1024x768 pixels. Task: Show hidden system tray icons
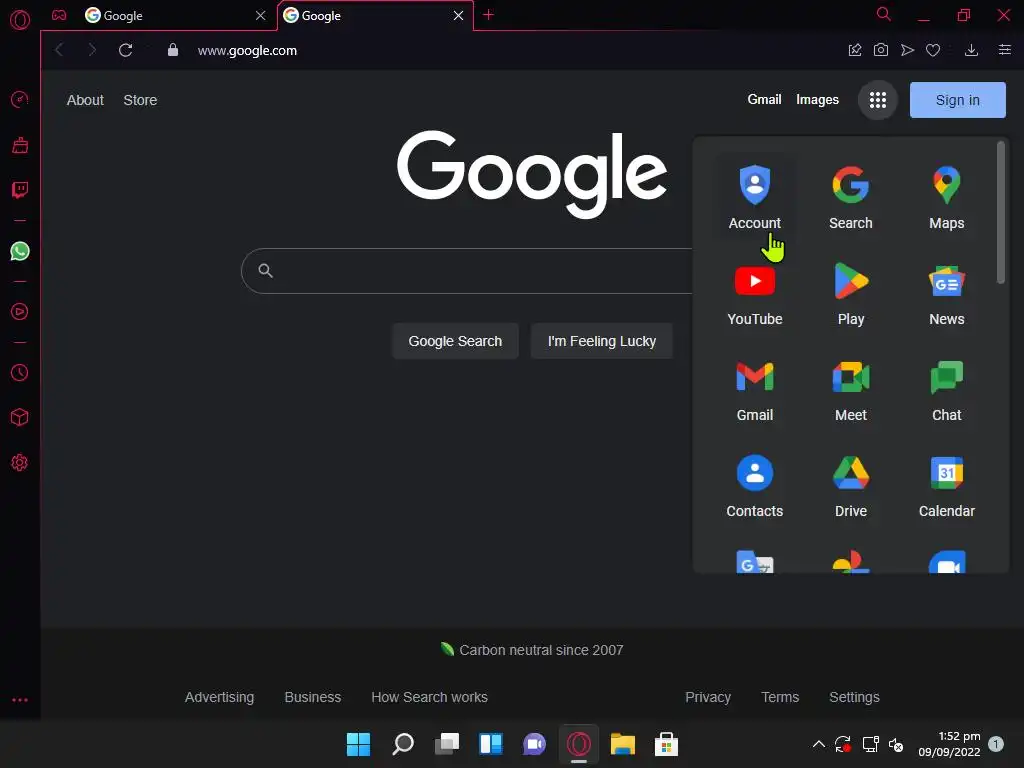(x=818, y=744)
